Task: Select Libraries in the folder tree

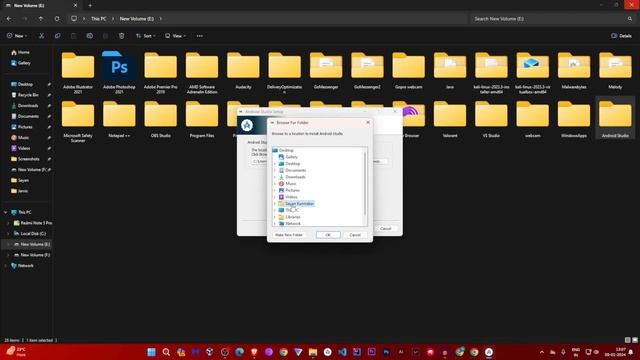Action: [293, 217]
